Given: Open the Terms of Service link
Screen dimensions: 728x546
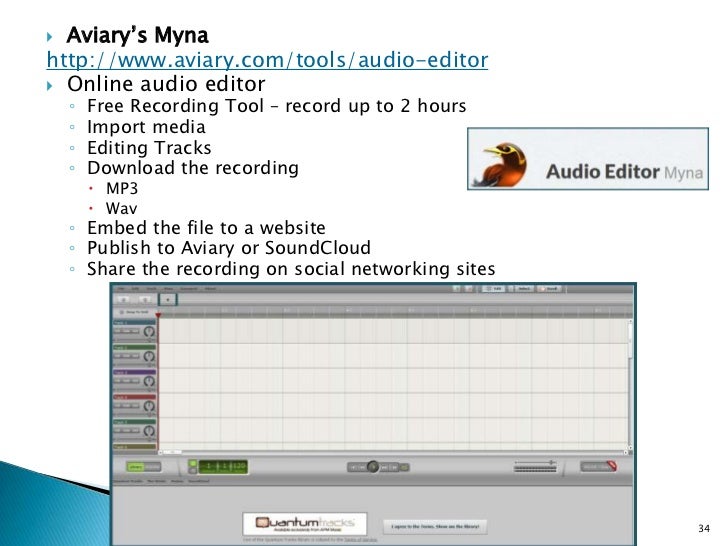Looking at the screenshot, I should [360, 540].
